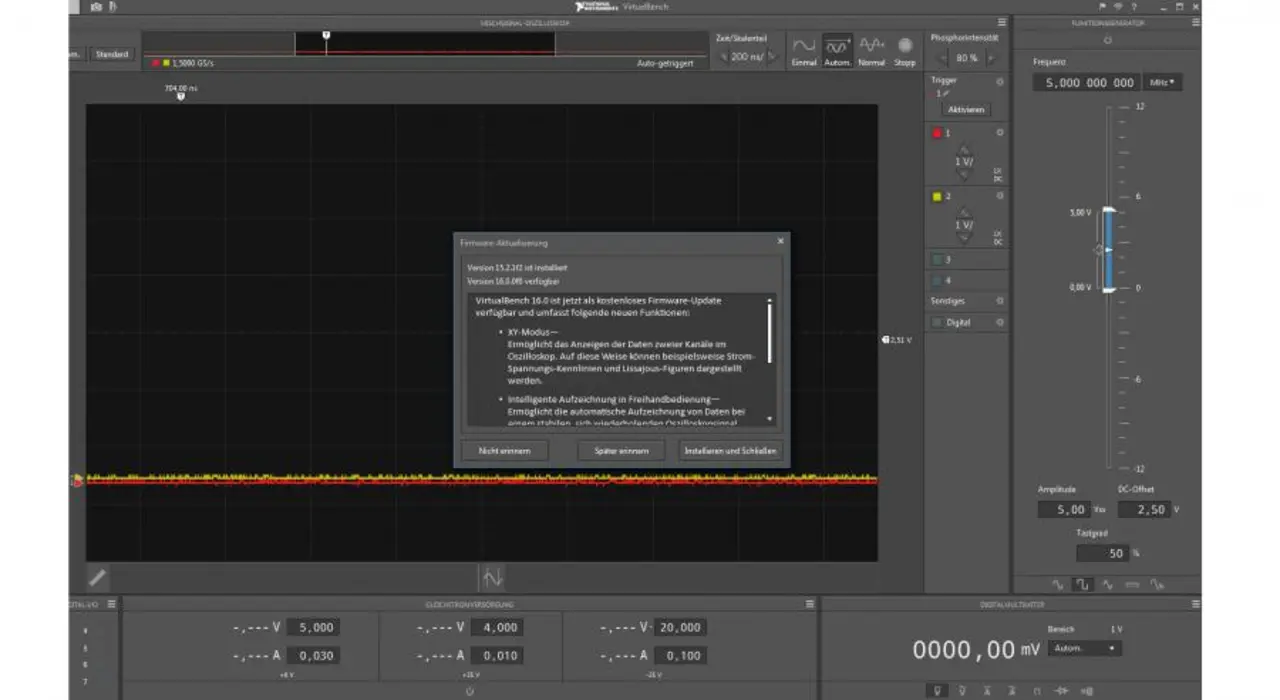Select DC current mode on multimeter
This screenshot has width=1280, height=700.
[987, 690]
